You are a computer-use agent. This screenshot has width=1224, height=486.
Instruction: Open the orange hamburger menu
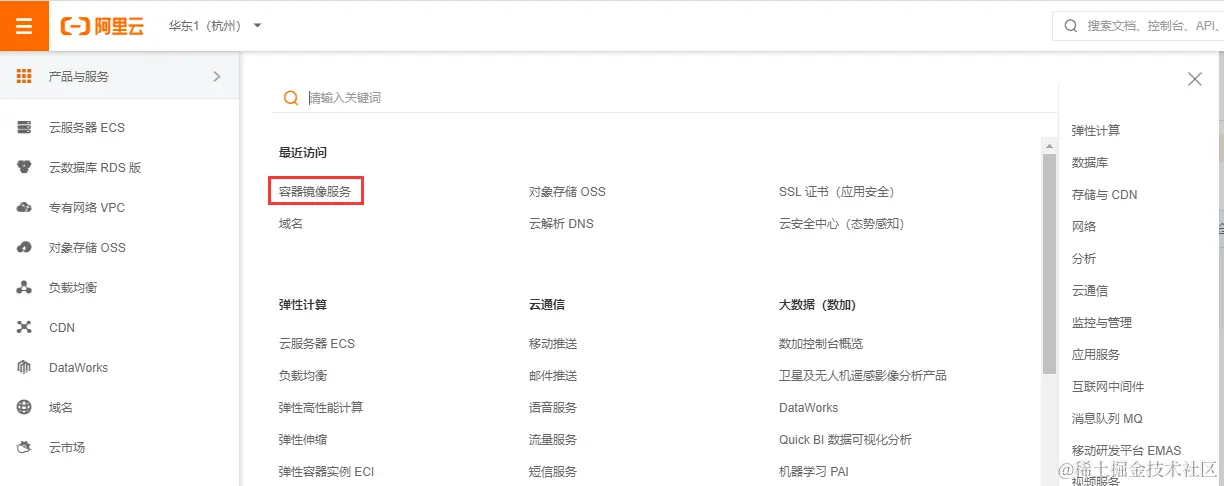24,25
